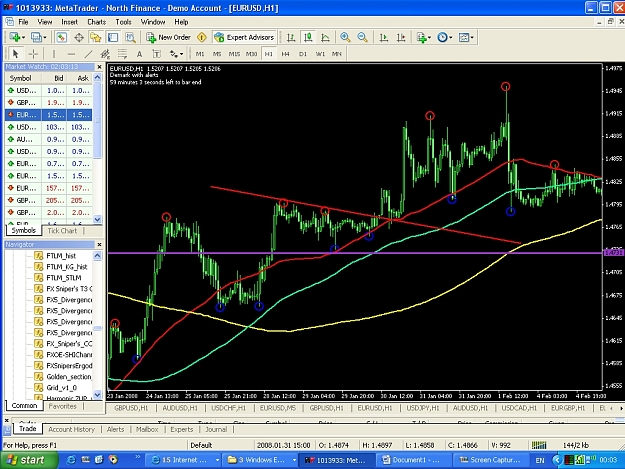This screenshot has width=625, height=469.
Task: Switch chart to candlesticks icon
Action: click(x=308, y=37)
